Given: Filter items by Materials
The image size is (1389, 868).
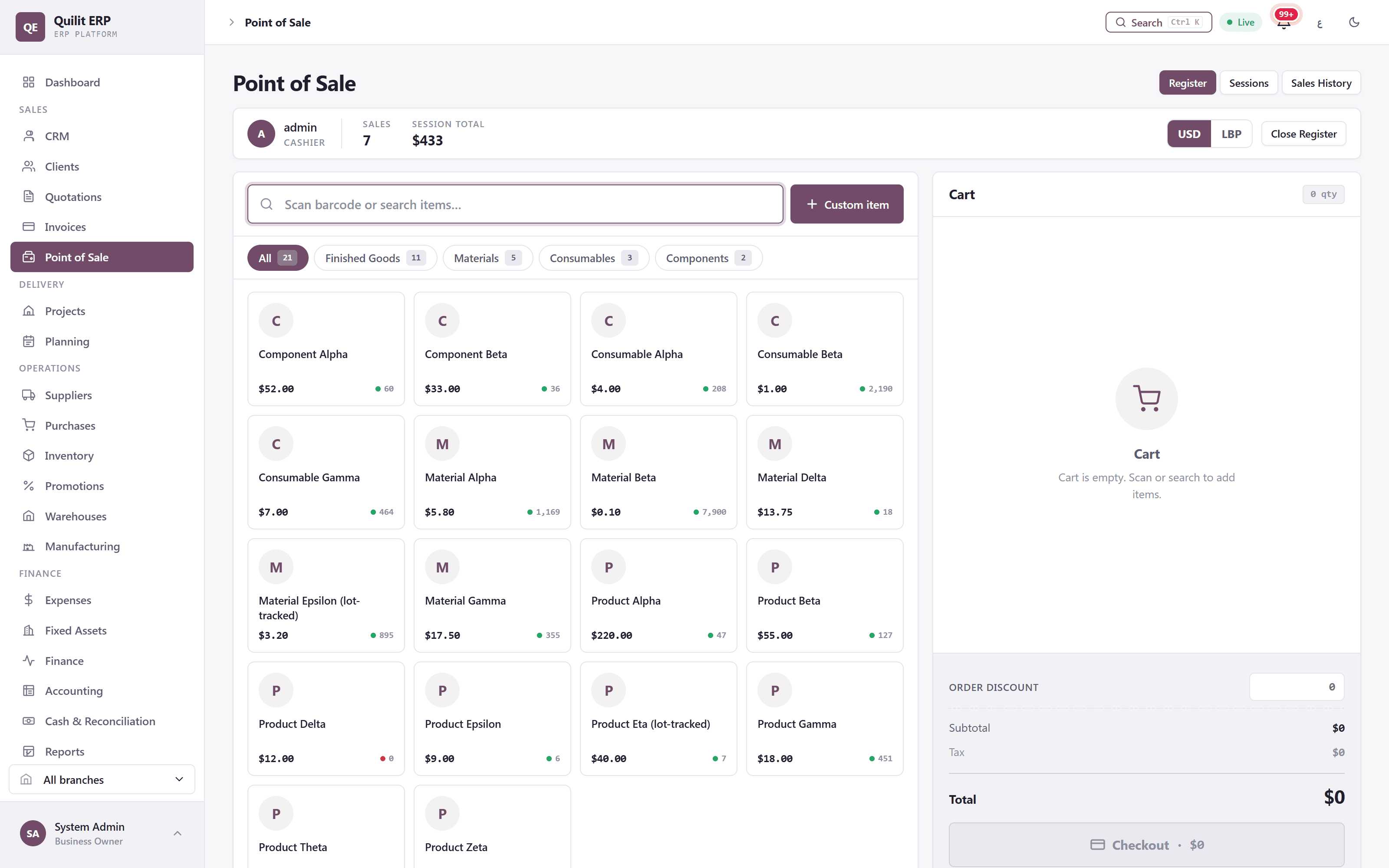Looking at the screenshot, I should [487, 258].
